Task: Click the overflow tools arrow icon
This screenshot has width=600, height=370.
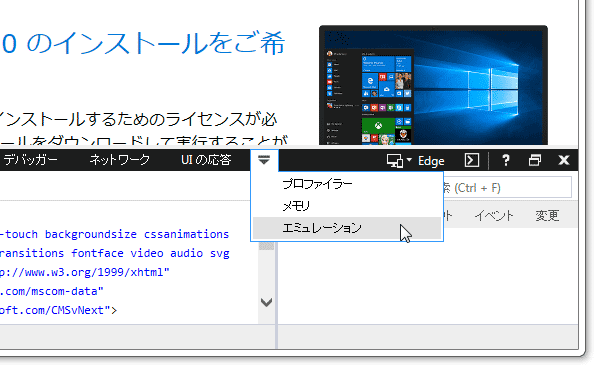Action: (264, 160)
